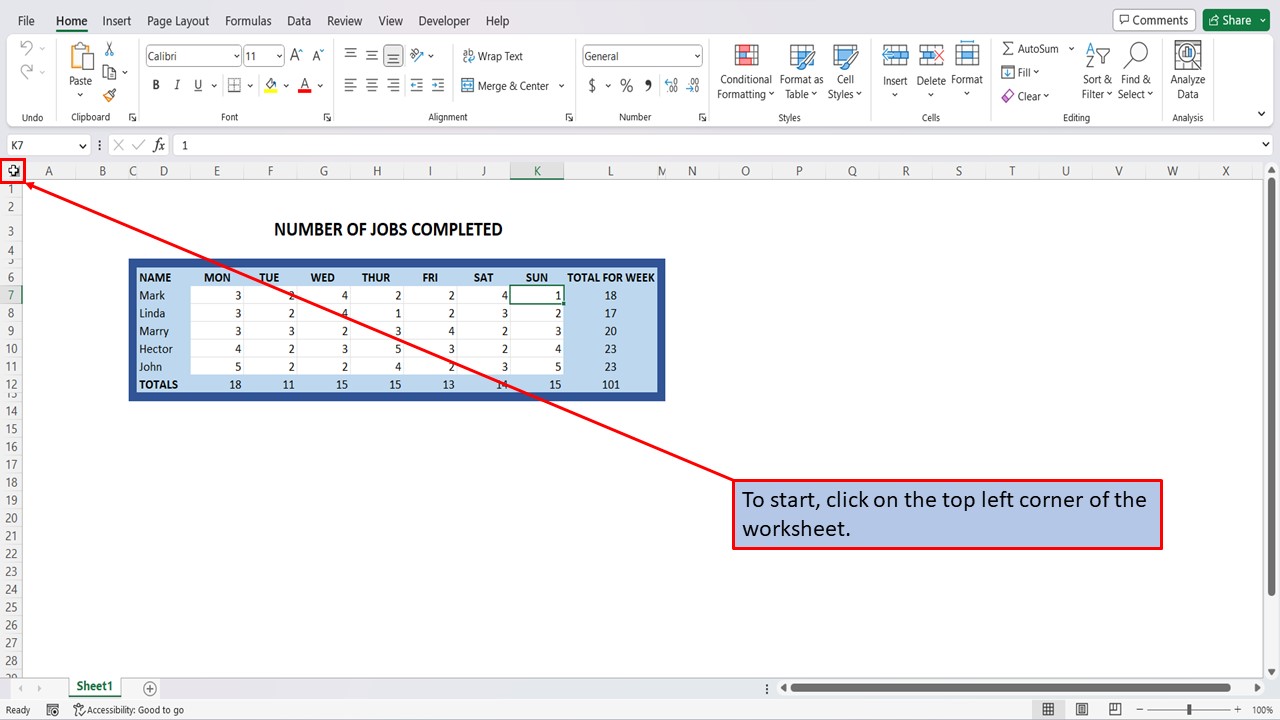Screen dimensions: 1280x720
Task: Apply Center horizontal alignment
Action: 372,86
